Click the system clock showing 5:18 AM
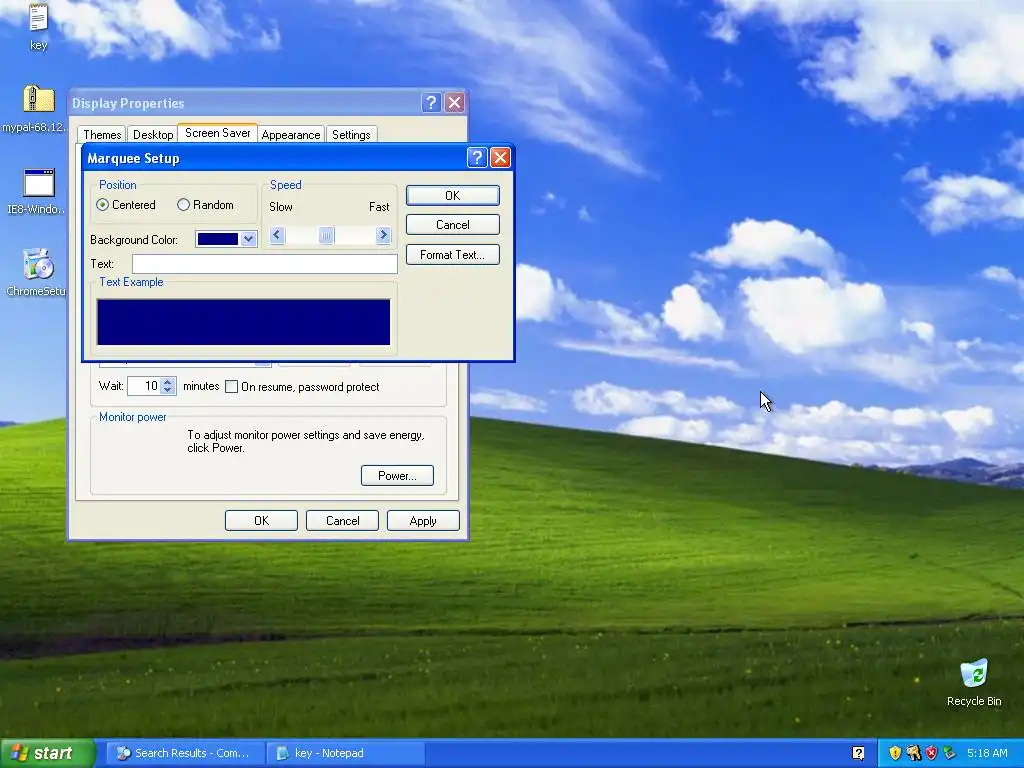 [x=987, y=753]
